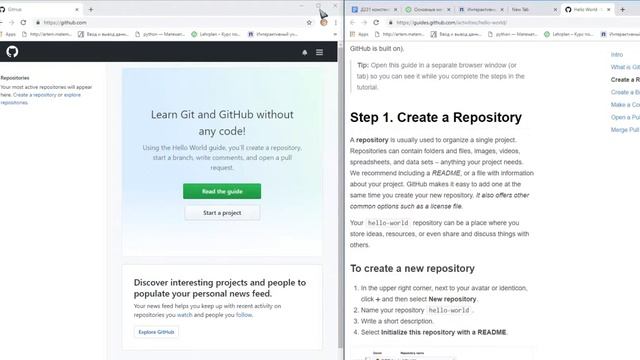Click the 'watch' link in news feed text
The image size is (640, 360).
tap(184, 315)
